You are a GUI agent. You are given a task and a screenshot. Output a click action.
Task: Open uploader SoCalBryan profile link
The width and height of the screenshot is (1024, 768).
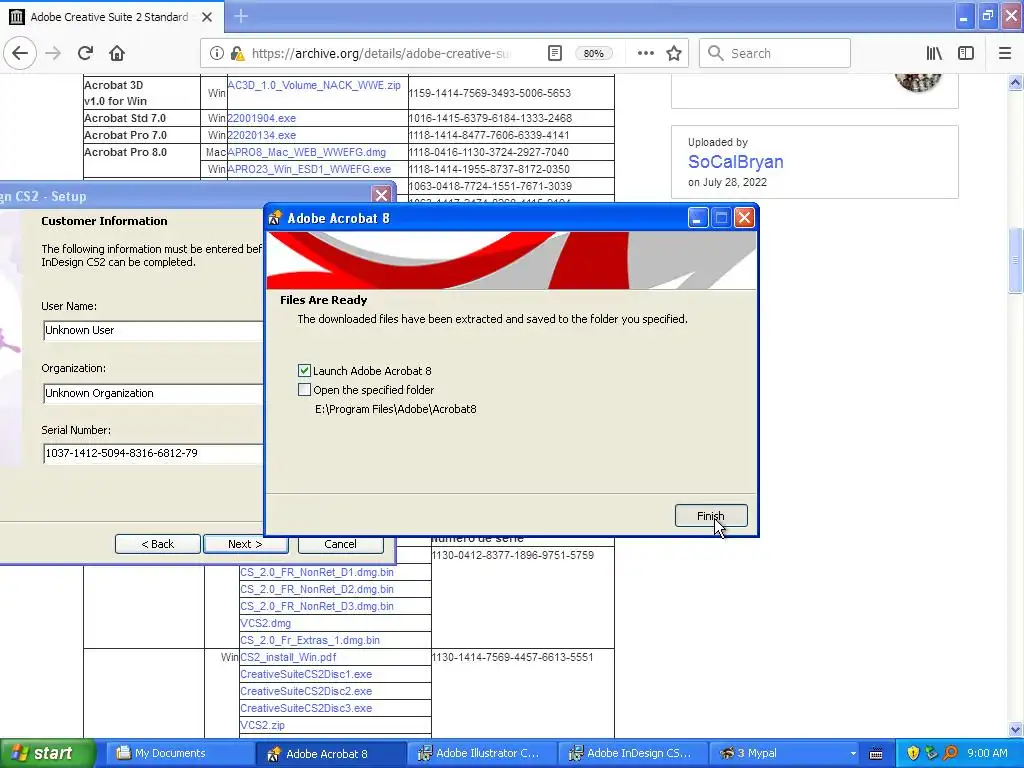735,162
